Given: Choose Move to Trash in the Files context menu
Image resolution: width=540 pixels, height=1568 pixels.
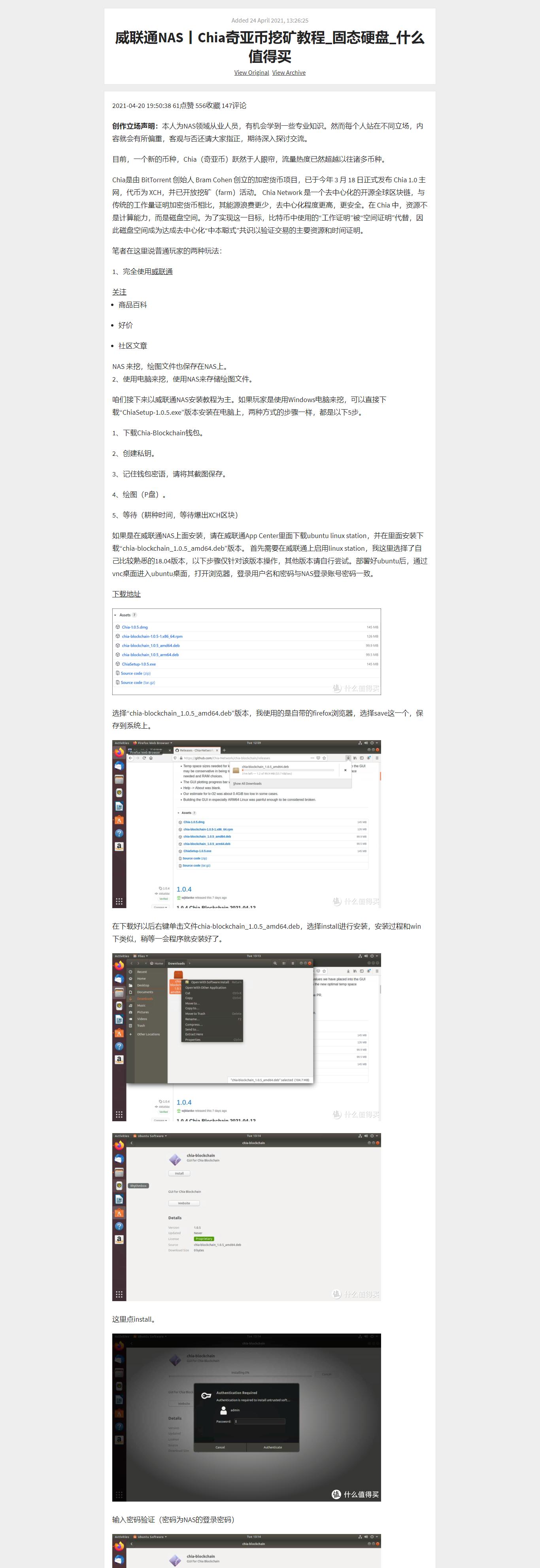Looking at the screenshot, I should 212,1013.
